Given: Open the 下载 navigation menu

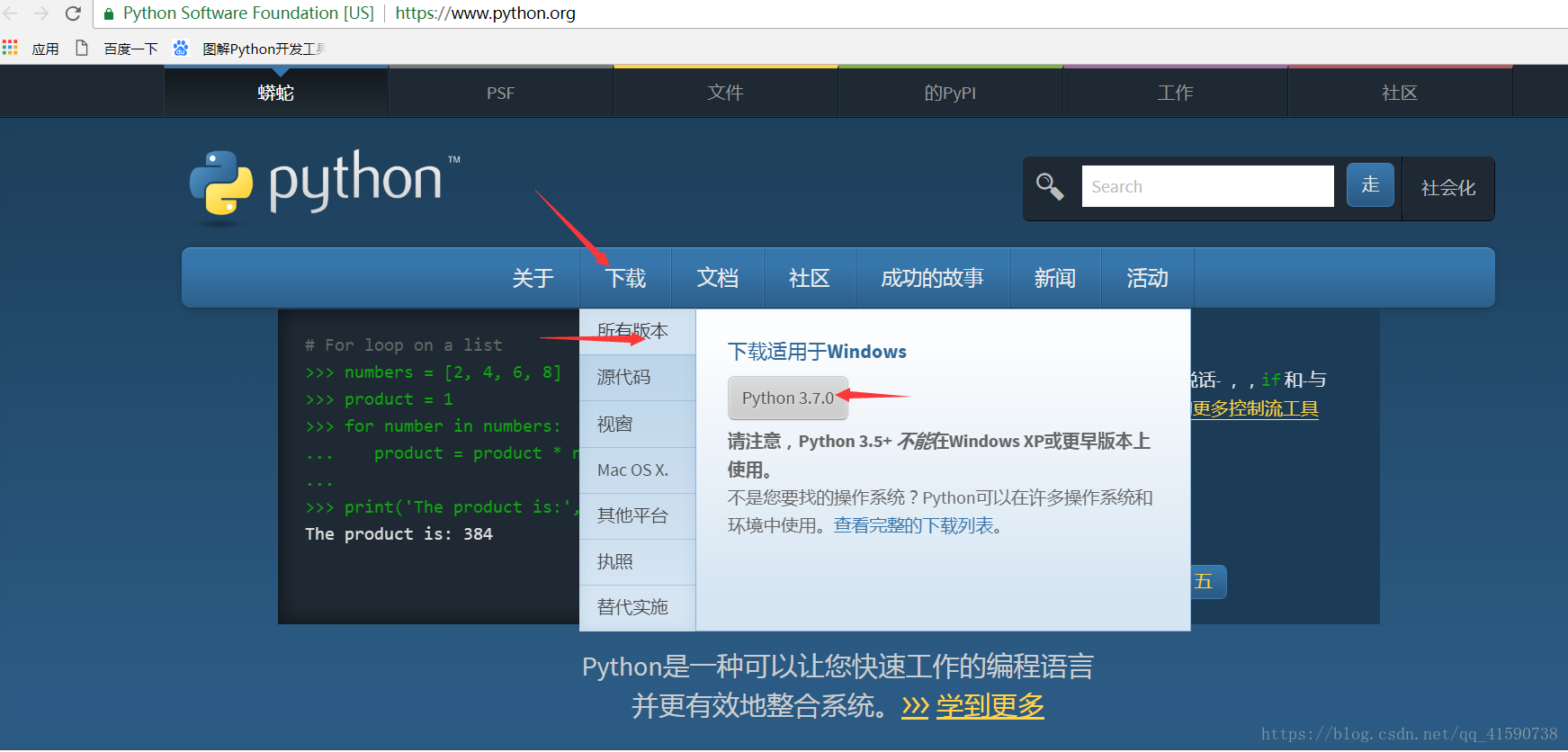Looking at the screenshot, I should coord(625,278).
